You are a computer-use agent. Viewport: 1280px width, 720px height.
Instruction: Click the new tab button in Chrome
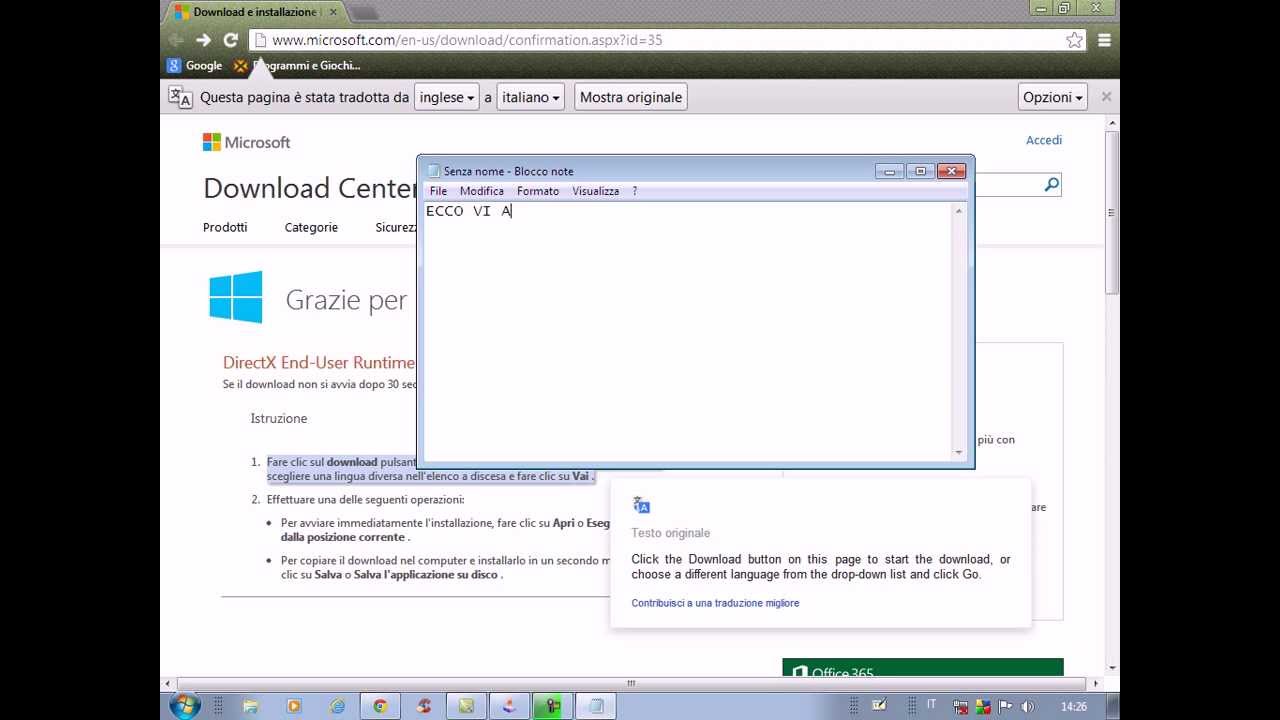pos(362,13)
